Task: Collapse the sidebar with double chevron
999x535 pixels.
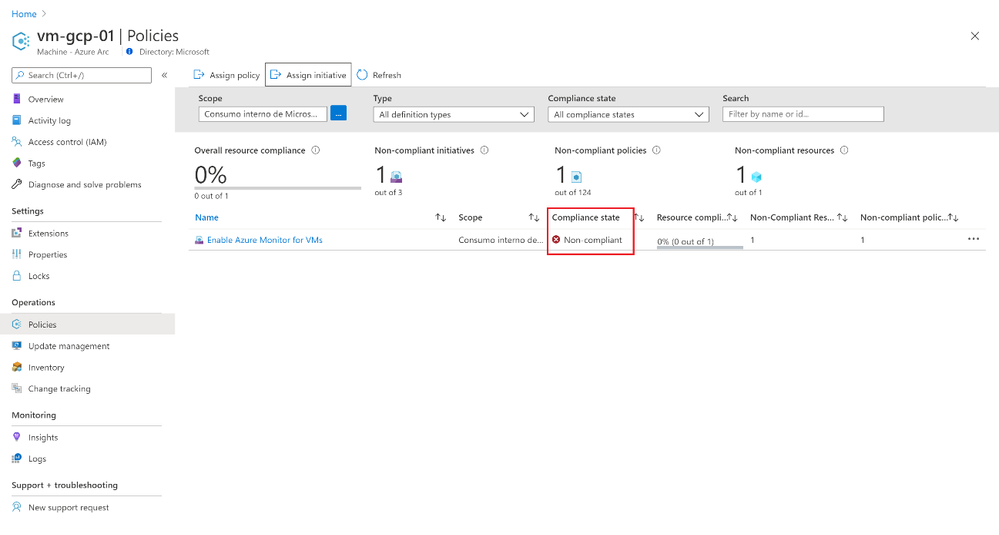Action: point(164,75)
